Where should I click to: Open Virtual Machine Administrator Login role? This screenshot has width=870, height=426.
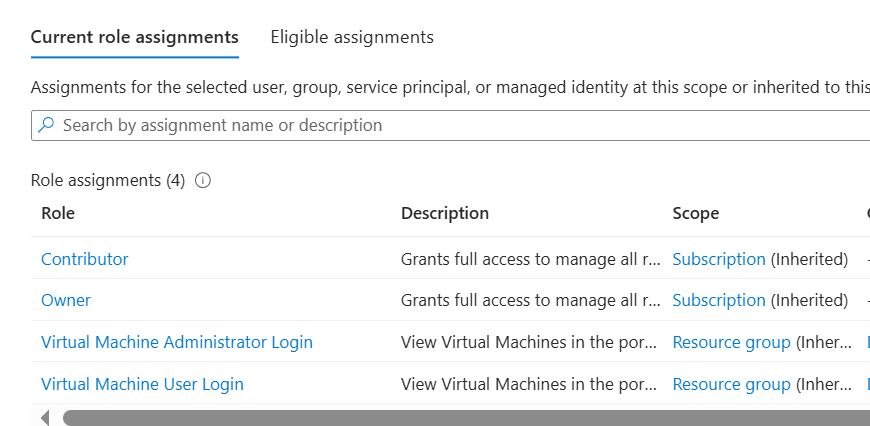click(x=177, y=342)
